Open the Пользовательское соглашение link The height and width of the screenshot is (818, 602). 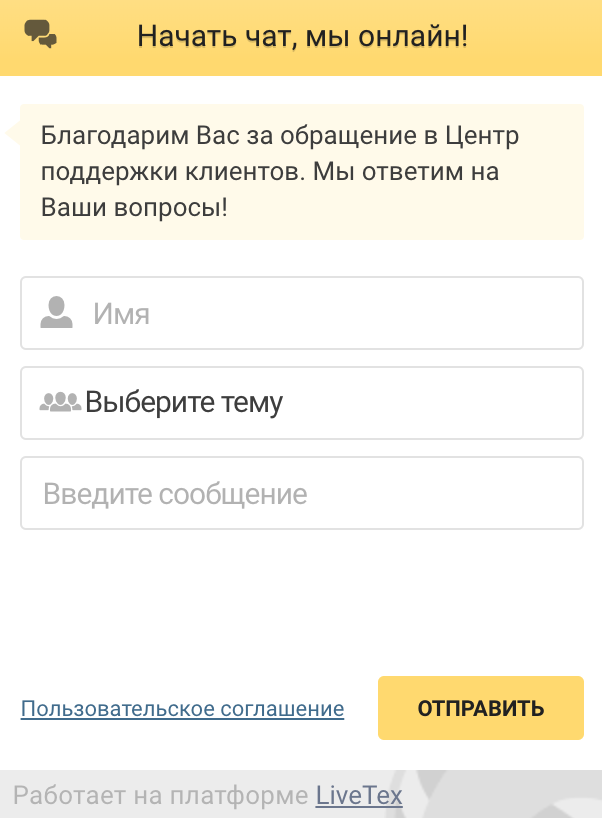coord(182,708)
